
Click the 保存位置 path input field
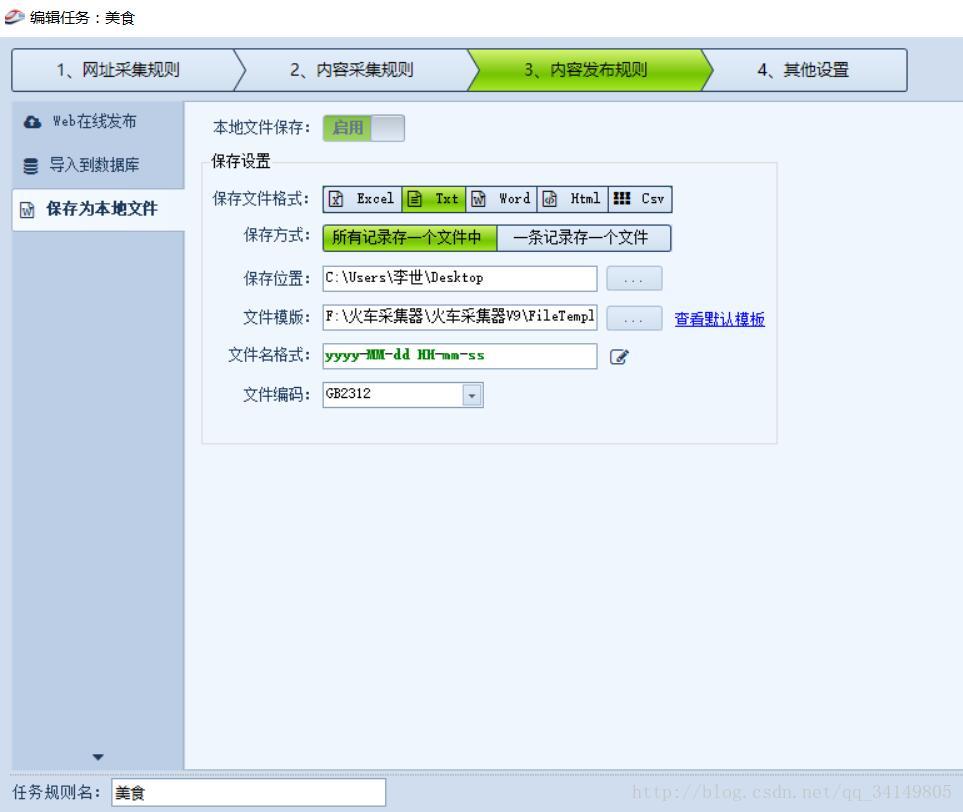[460, 278]
